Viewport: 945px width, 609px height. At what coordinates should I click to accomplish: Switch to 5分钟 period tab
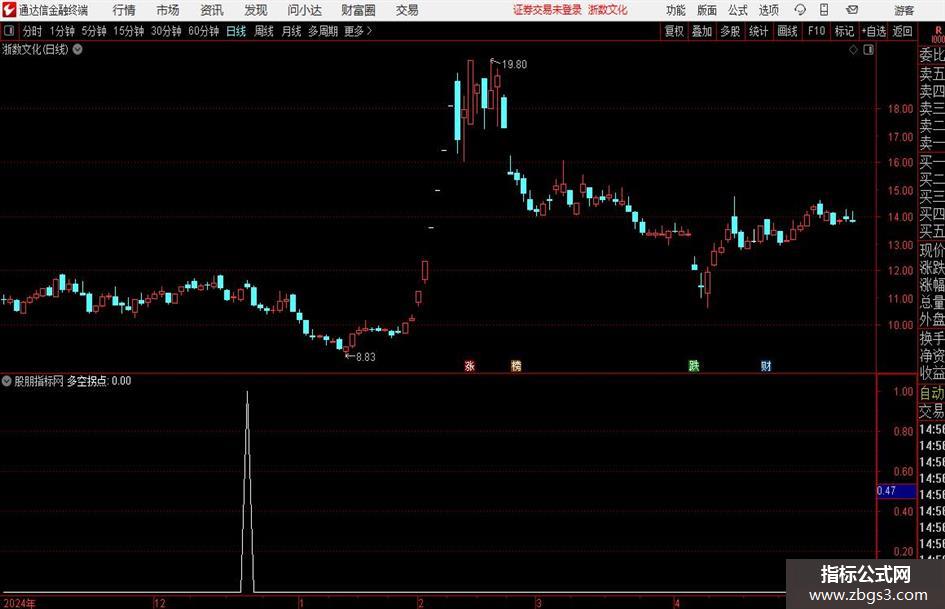(x=94, y=31)
